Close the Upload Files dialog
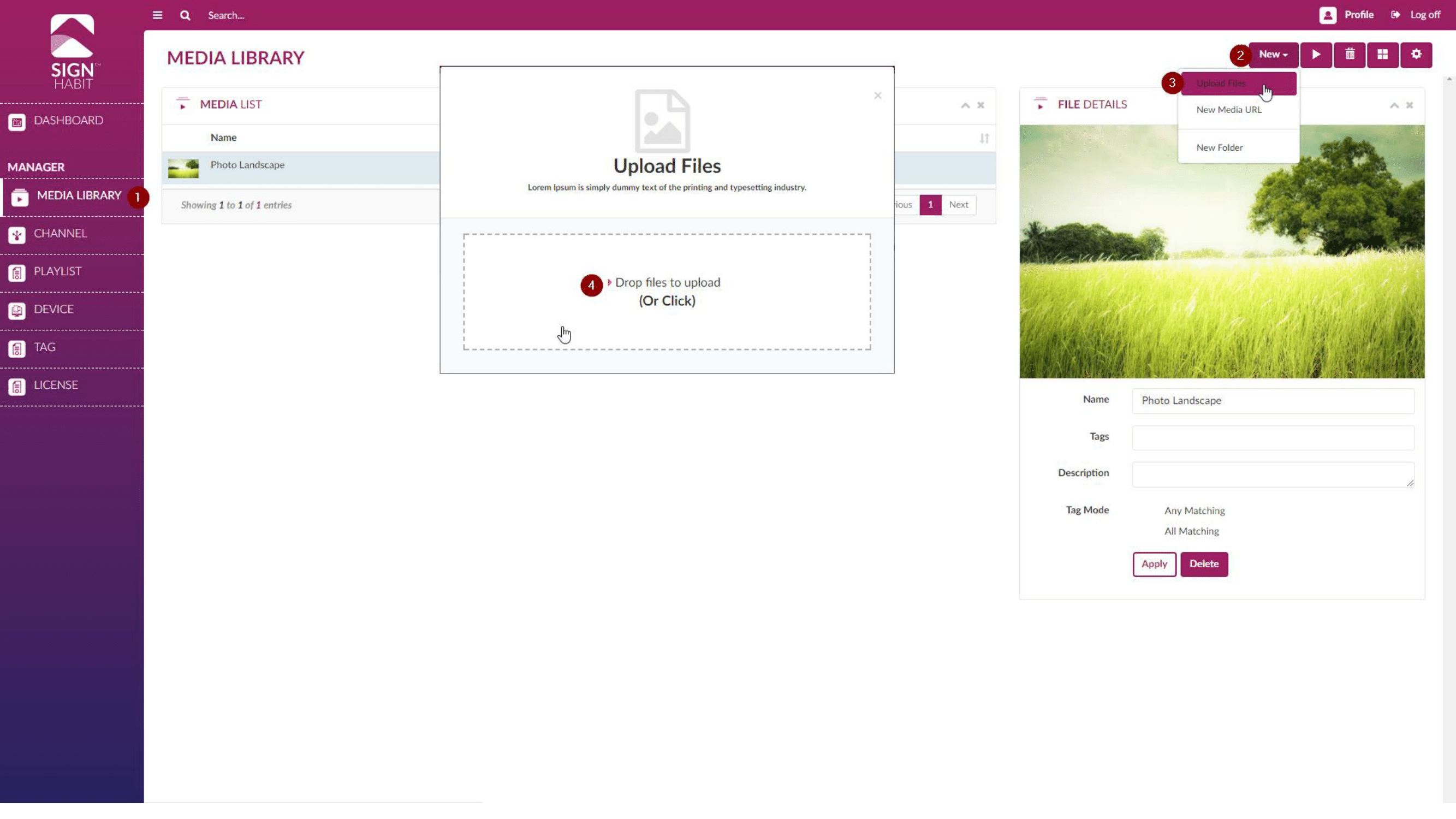Screen dimensions: 1456x819 pyautogui.click(x=877, y=96)
